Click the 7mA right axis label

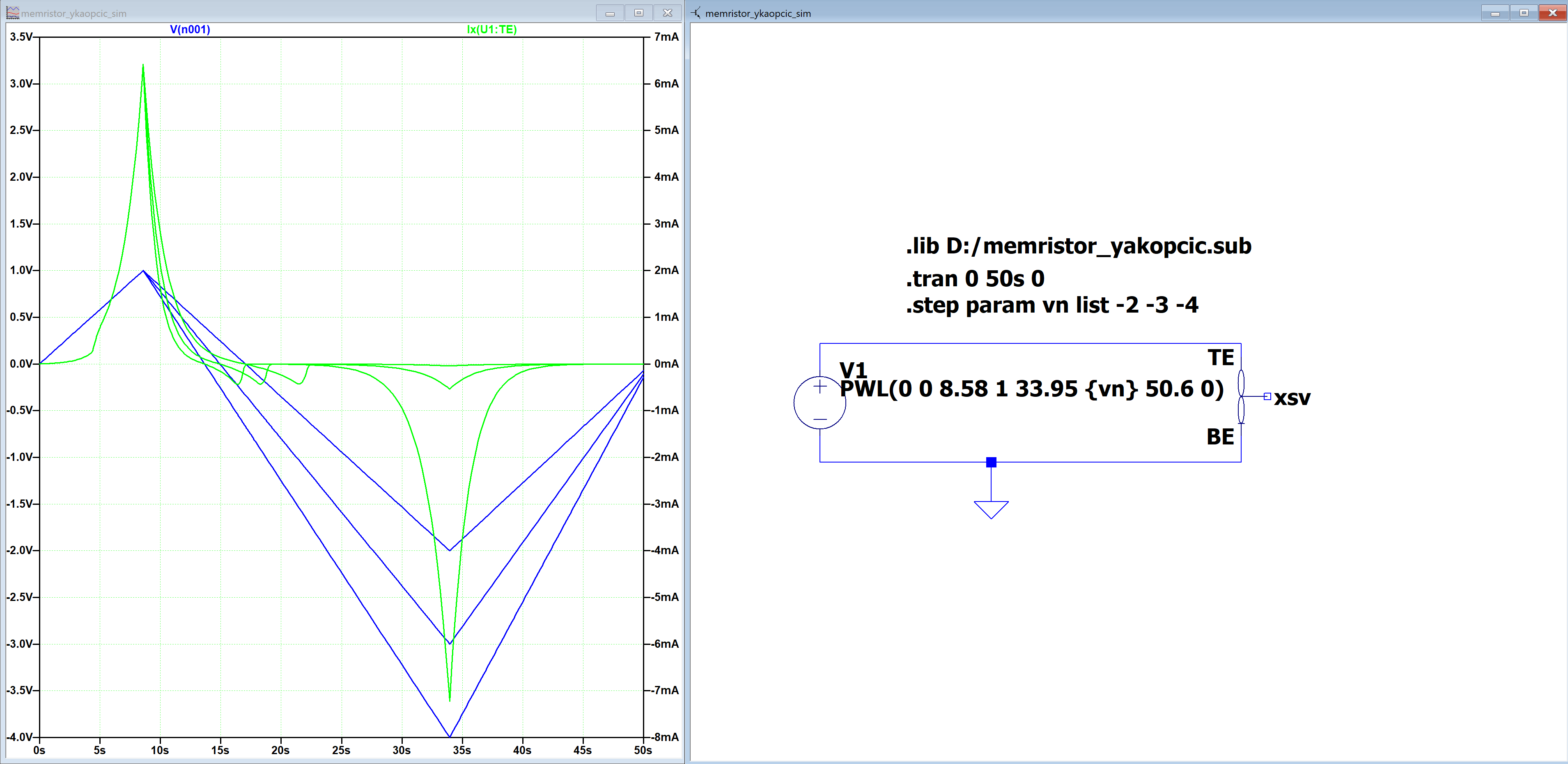tap(666, 37)
